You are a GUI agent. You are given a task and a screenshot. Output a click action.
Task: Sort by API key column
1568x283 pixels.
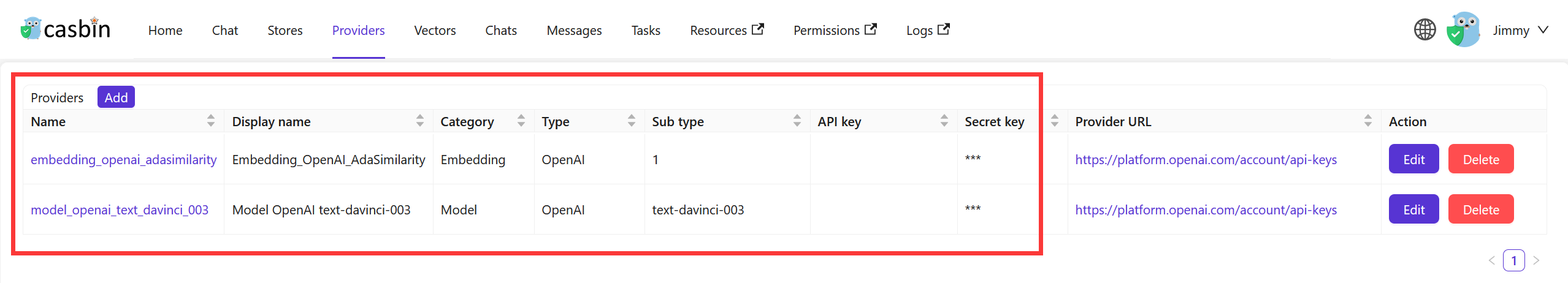[944, 121]
